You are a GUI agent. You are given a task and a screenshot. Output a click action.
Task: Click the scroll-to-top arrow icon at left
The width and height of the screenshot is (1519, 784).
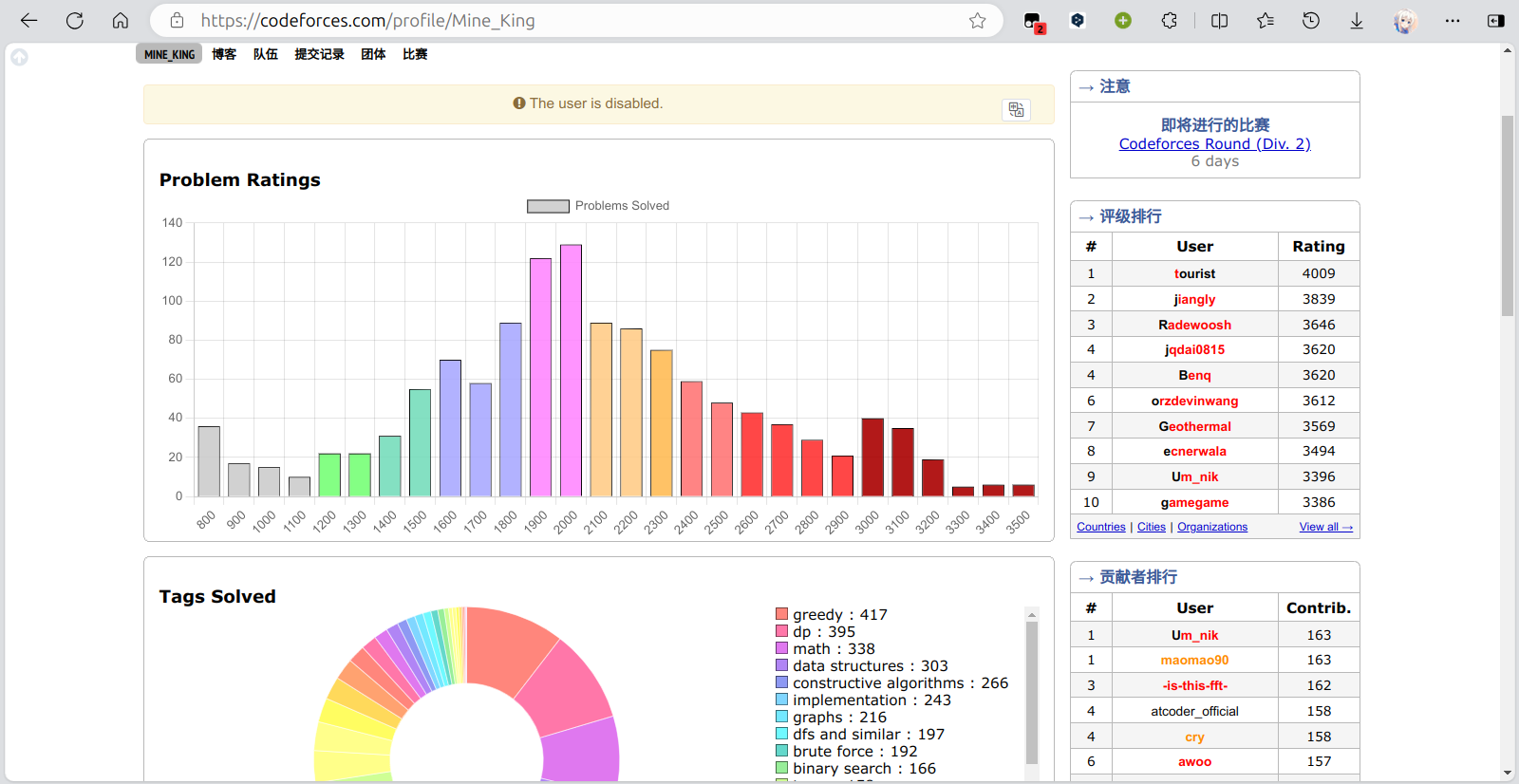[19, 57]
